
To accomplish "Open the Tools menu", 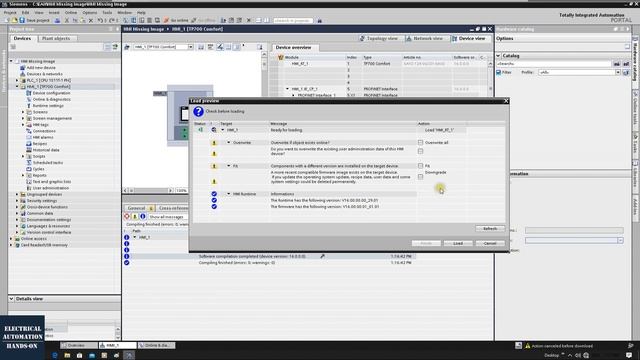I will [107, 13].
